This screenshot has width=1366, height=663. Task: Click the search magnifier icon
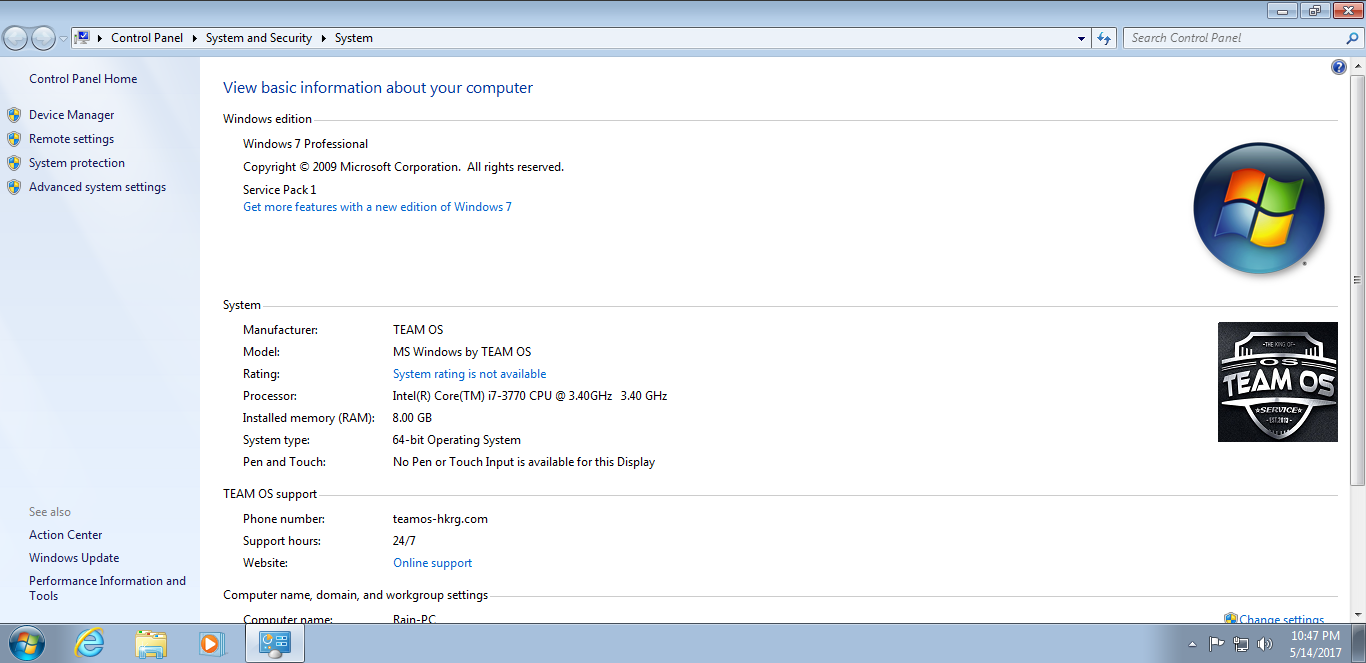click(1353, 38)
